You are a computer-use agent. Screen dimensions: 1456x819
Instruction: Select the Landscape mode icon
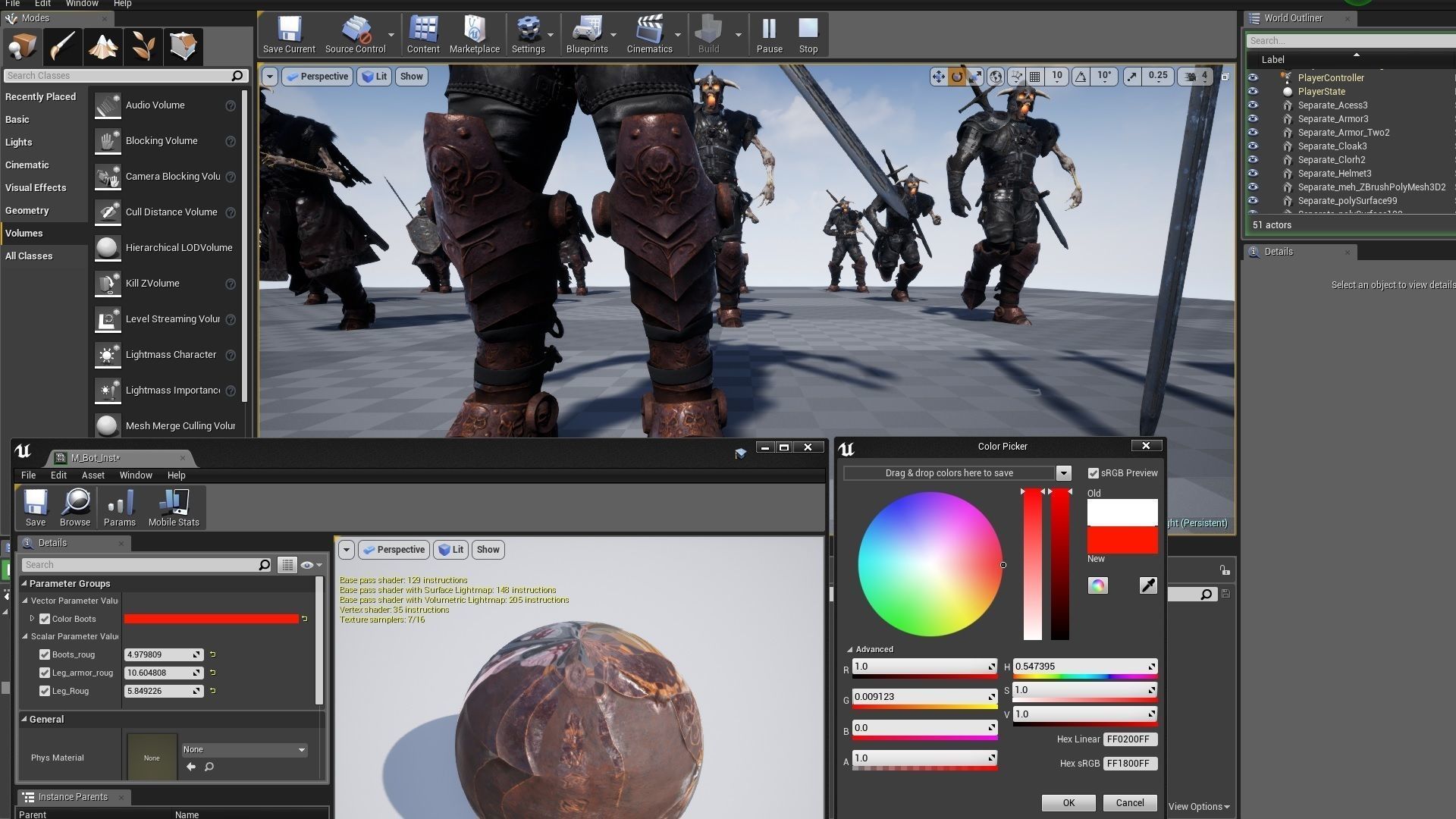tap(102, 47)
